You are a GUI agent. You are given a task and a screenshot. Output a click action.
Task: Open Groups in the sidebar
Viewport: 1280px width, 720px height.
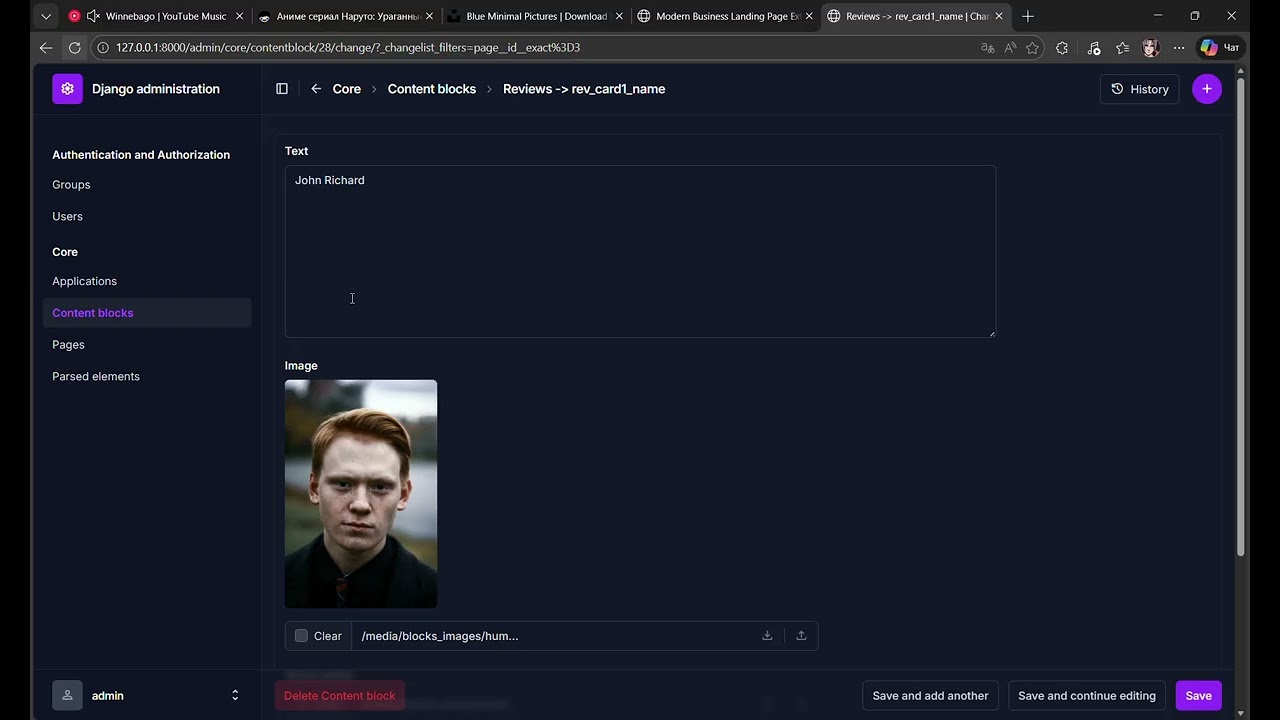[71, 185]
